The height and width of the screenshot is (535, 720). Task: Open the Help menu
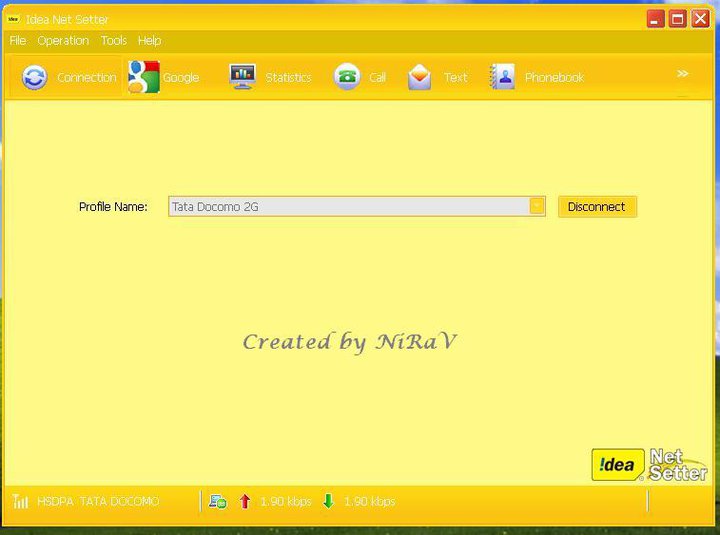point(149,41)
